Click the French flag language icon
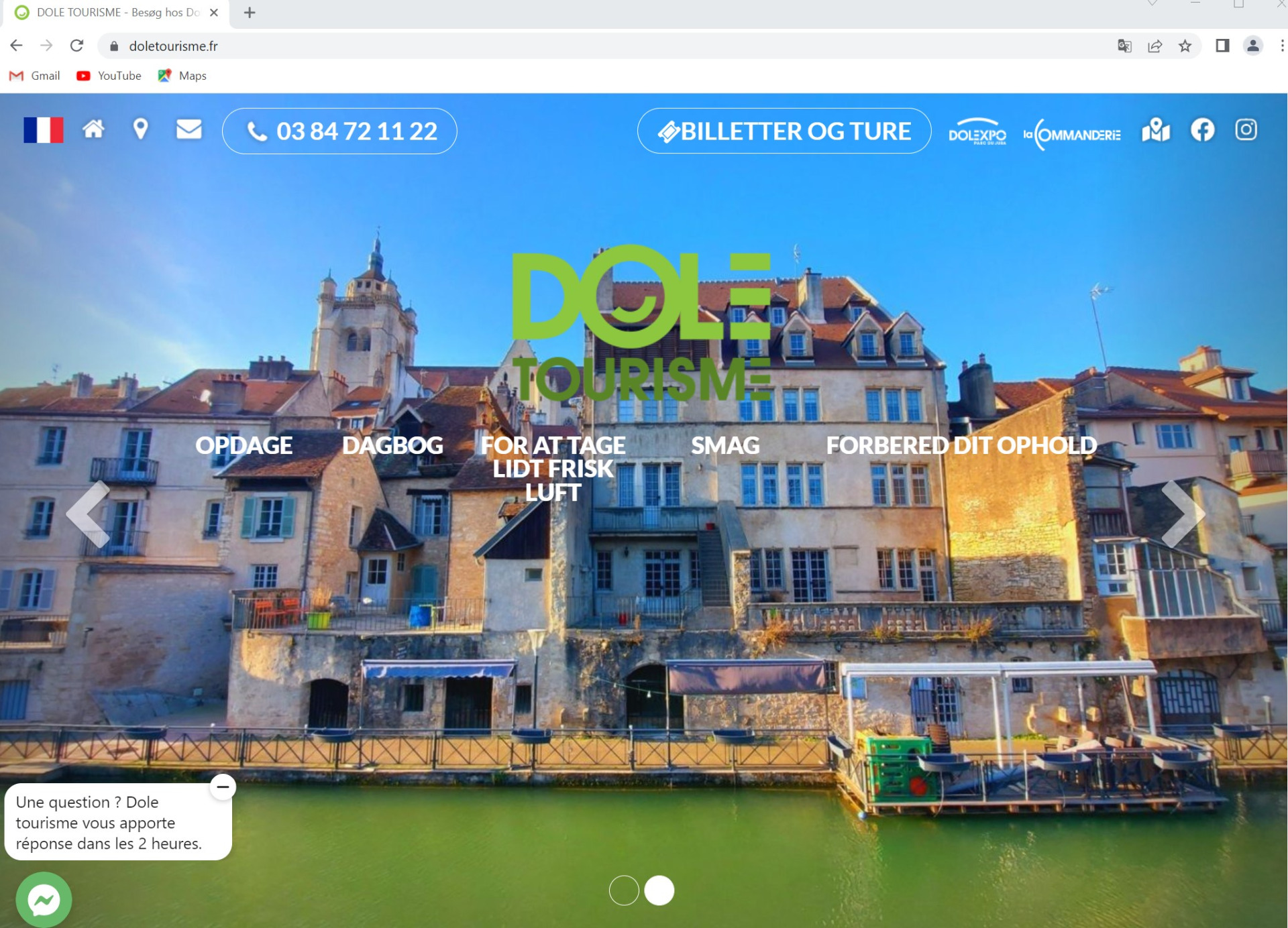This screenshot has width=1288, height=928. click(x=44, y=130)
